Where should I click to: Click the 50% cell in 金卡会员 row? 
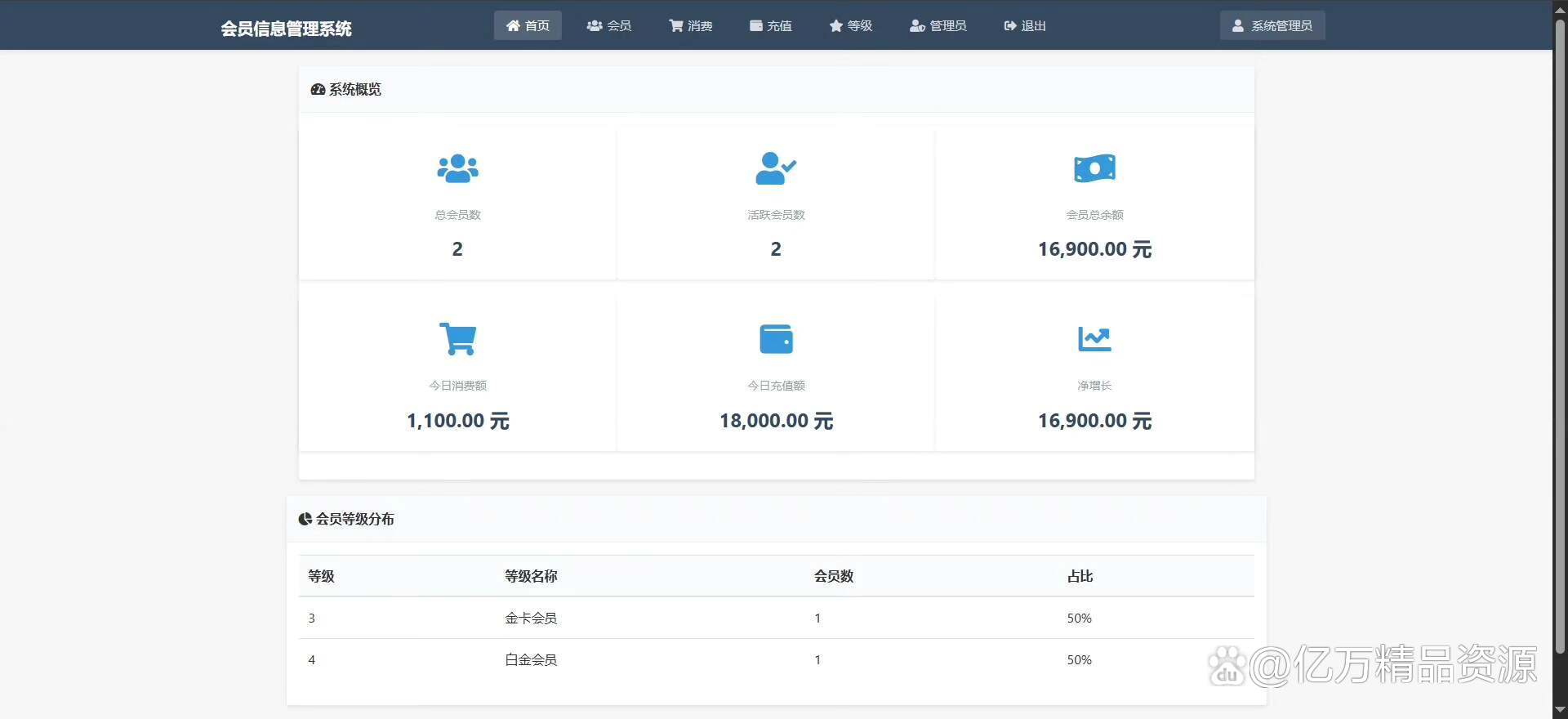(x=1079, y=619)
